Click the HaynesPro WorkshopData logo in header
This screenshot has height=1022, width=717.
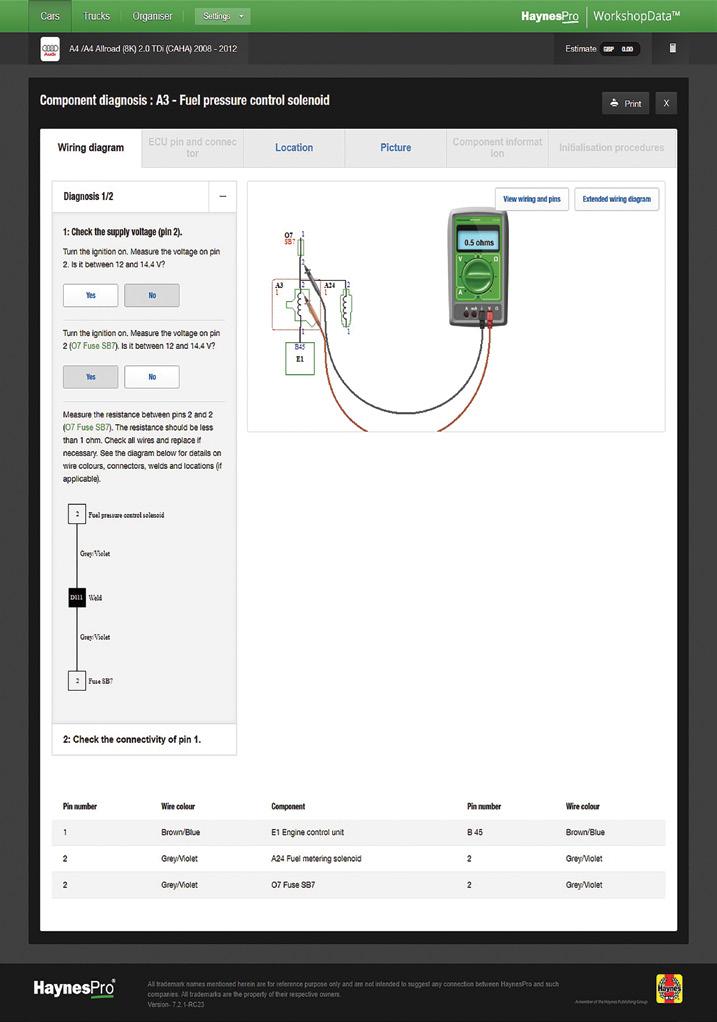[600, 16]
